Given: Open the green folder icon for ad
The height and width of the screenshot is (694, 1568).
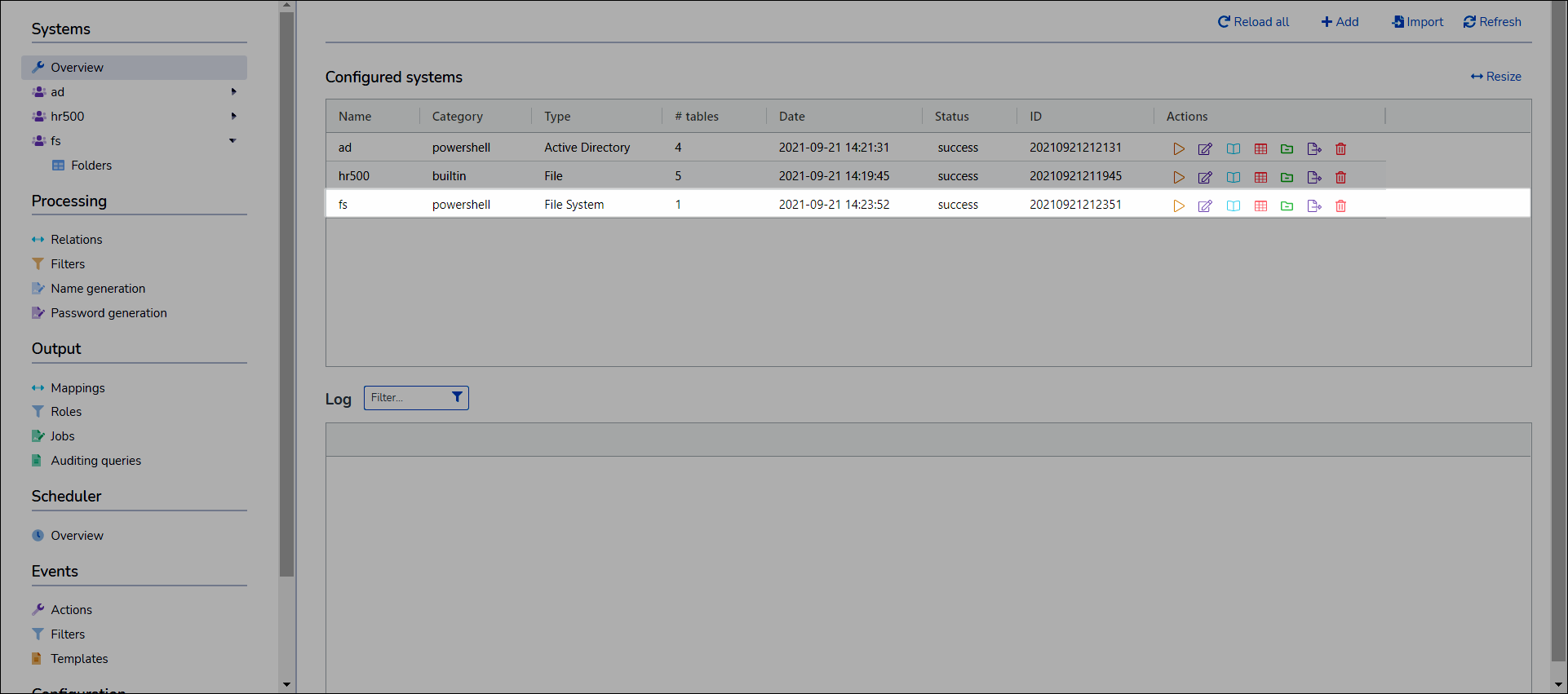Looking at the screenshot, I should tap(1287, 148).
